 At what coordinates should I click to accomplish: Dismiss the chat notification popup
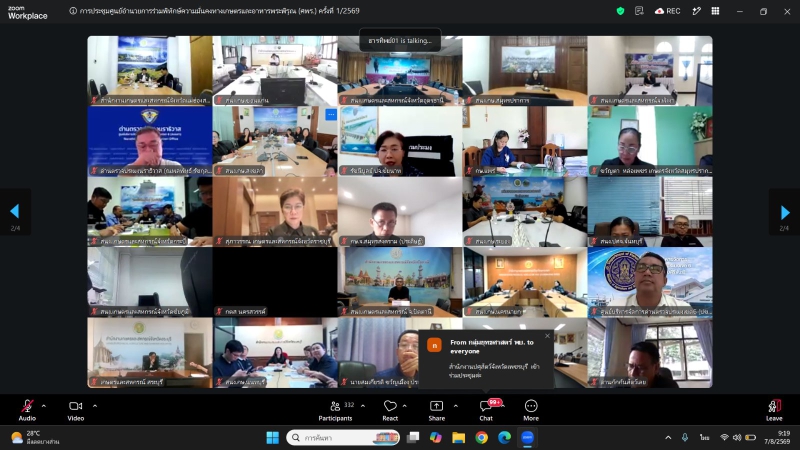pyautogui.click(x=547, y=336)
